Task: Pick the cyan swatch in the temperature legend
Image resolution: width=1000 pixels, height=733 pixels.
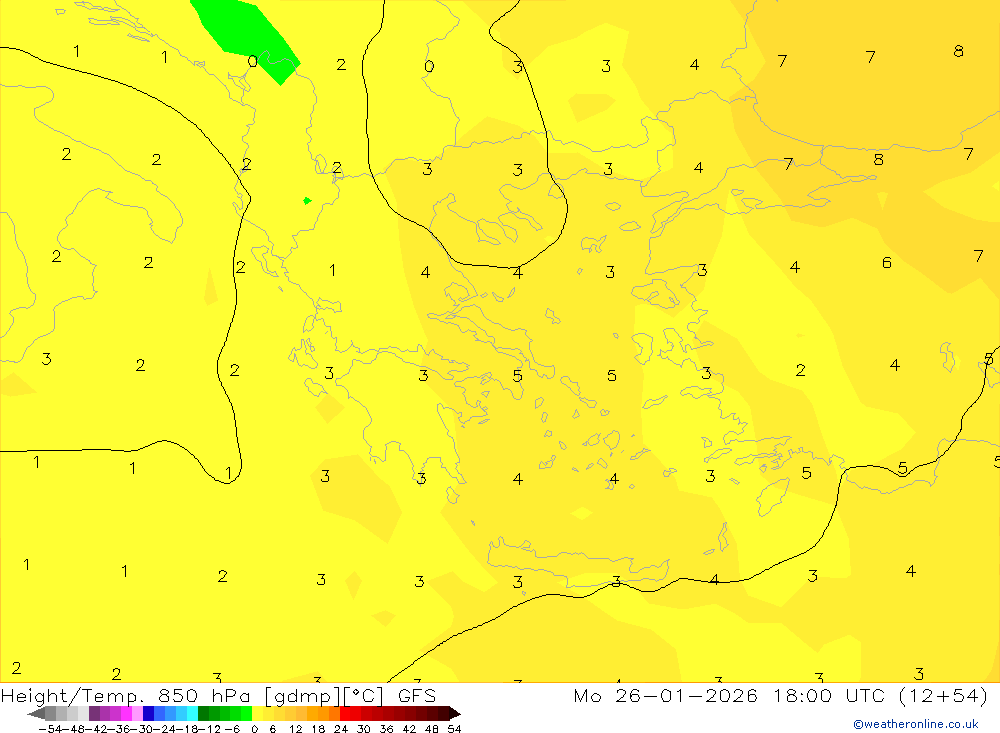Action: pos(192,714)
